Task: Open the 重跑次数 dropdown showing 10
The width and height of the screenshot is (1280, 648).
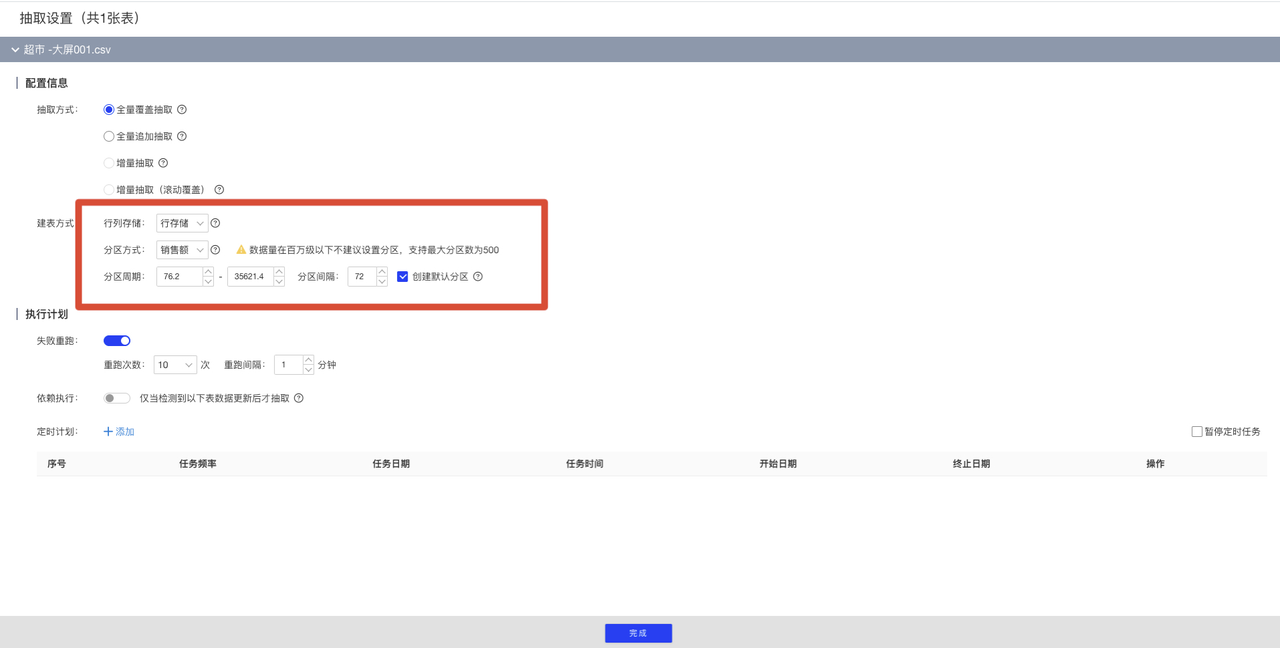Action: (x=175, y=365)
